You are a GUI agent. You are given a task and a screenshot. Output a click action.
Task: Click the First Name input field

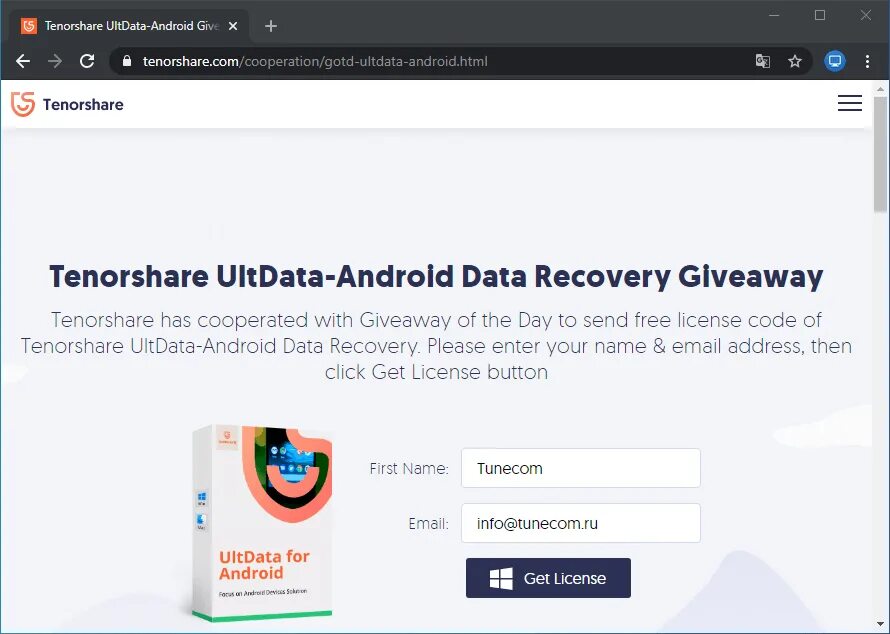coord(581,468)
